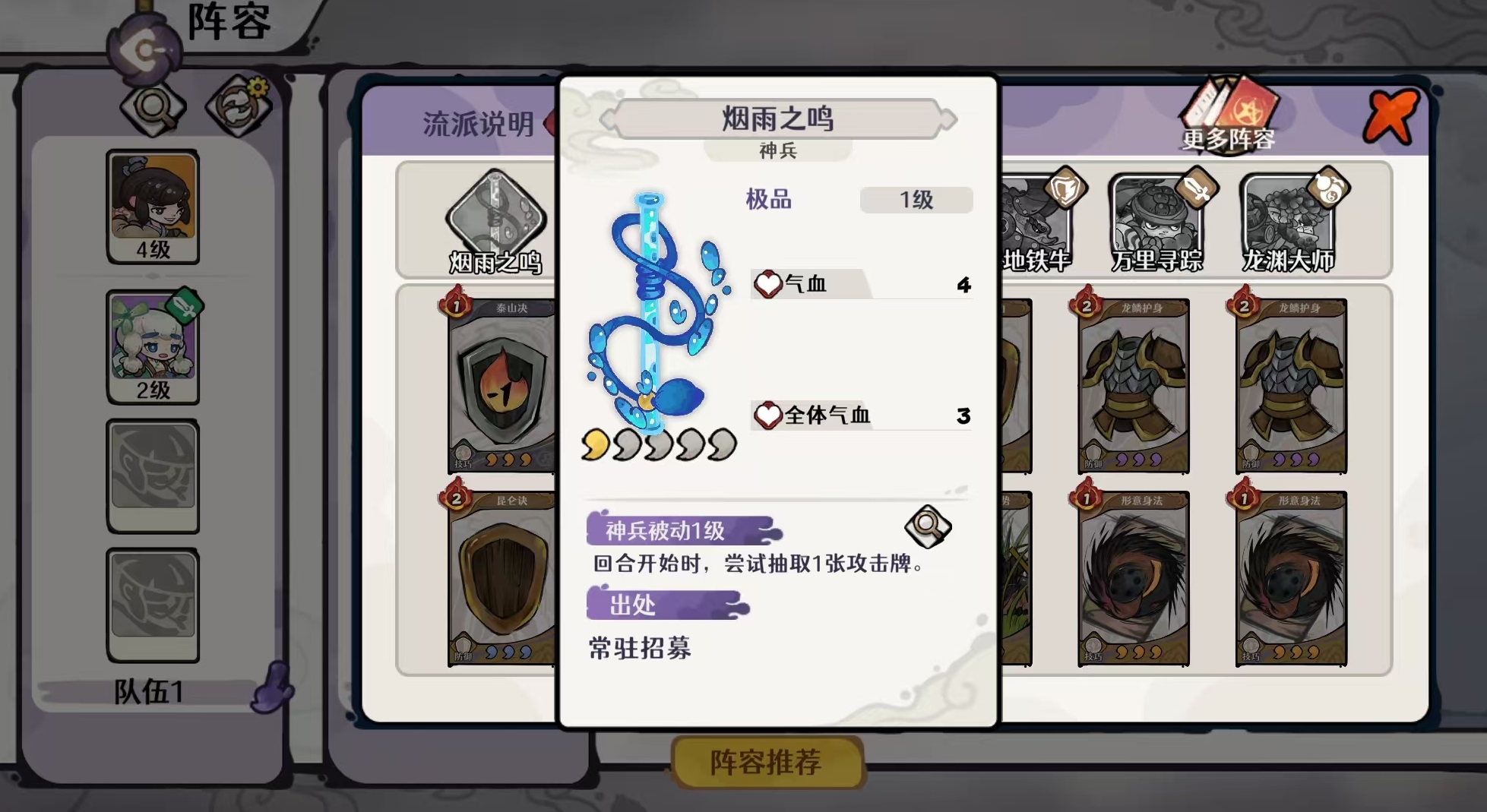Open the magnifier search icon in left panel

(x=153, y=108)
